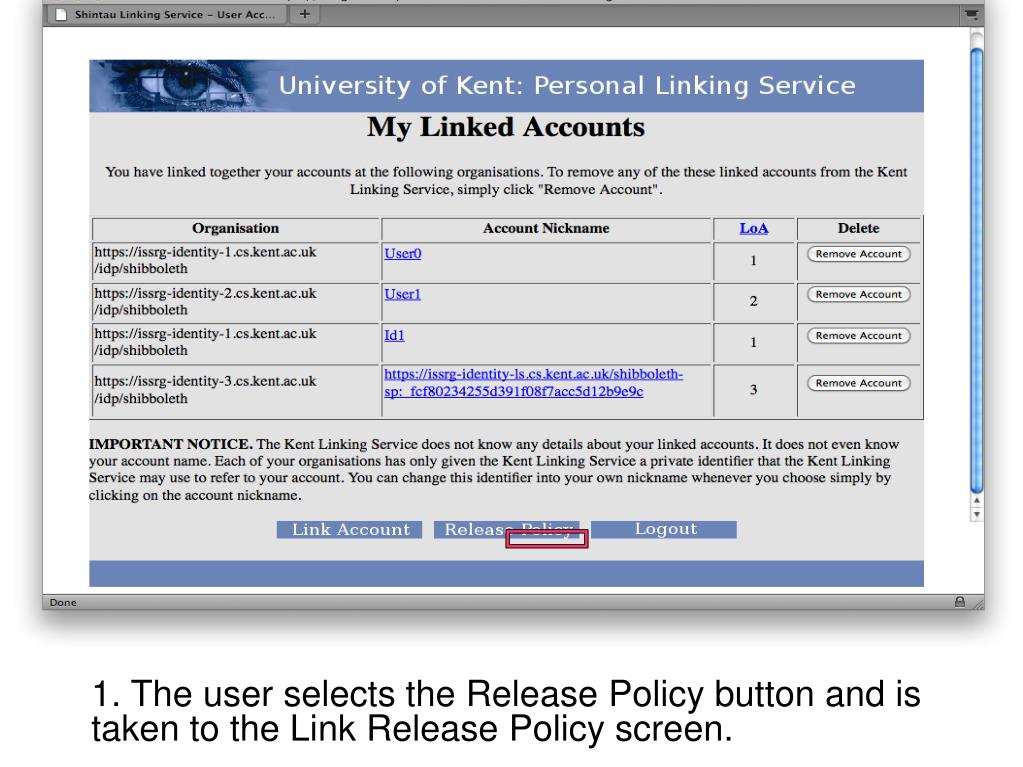The height and width of the screenshot is (767, 1023).
Task: Click the security lock icon in status bar
Action: (x=960, y=602)
